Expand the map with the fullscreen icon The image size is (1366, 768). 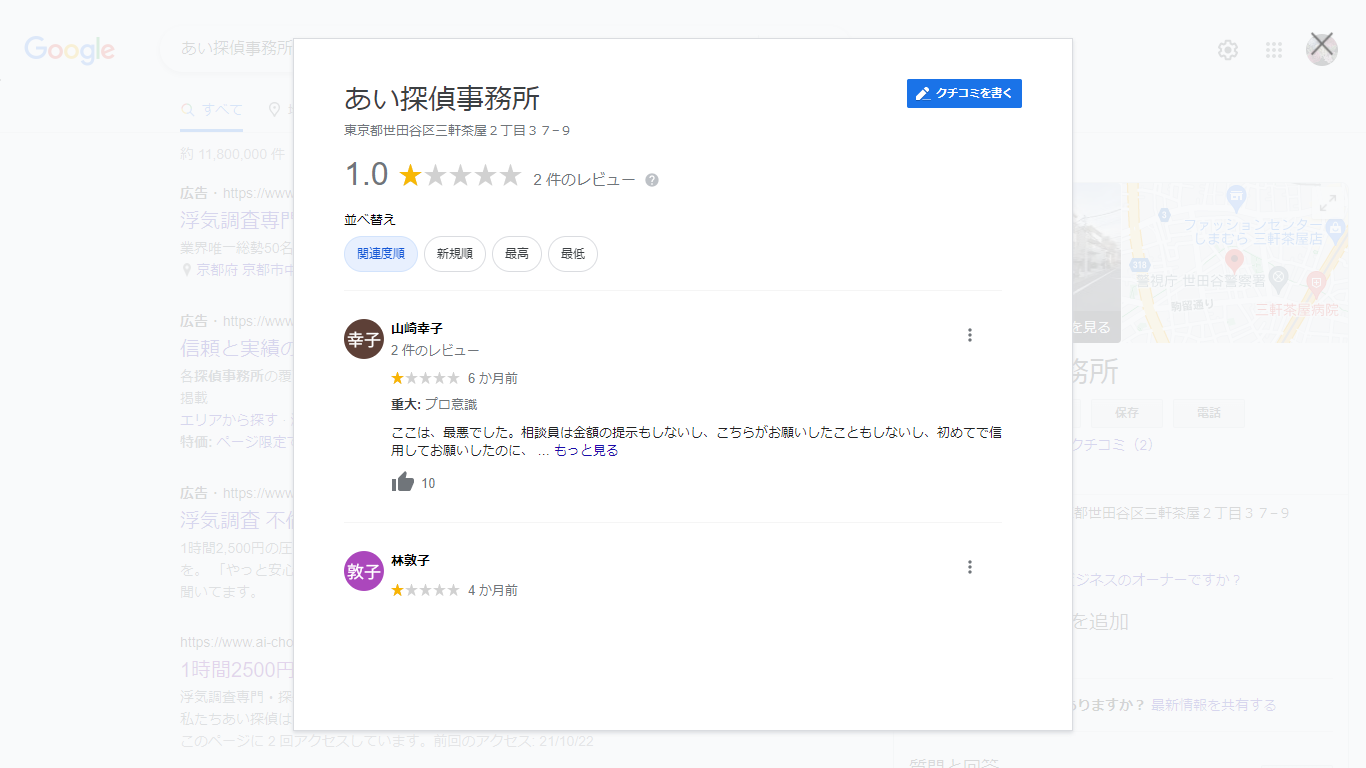(x=1328, y=203)
